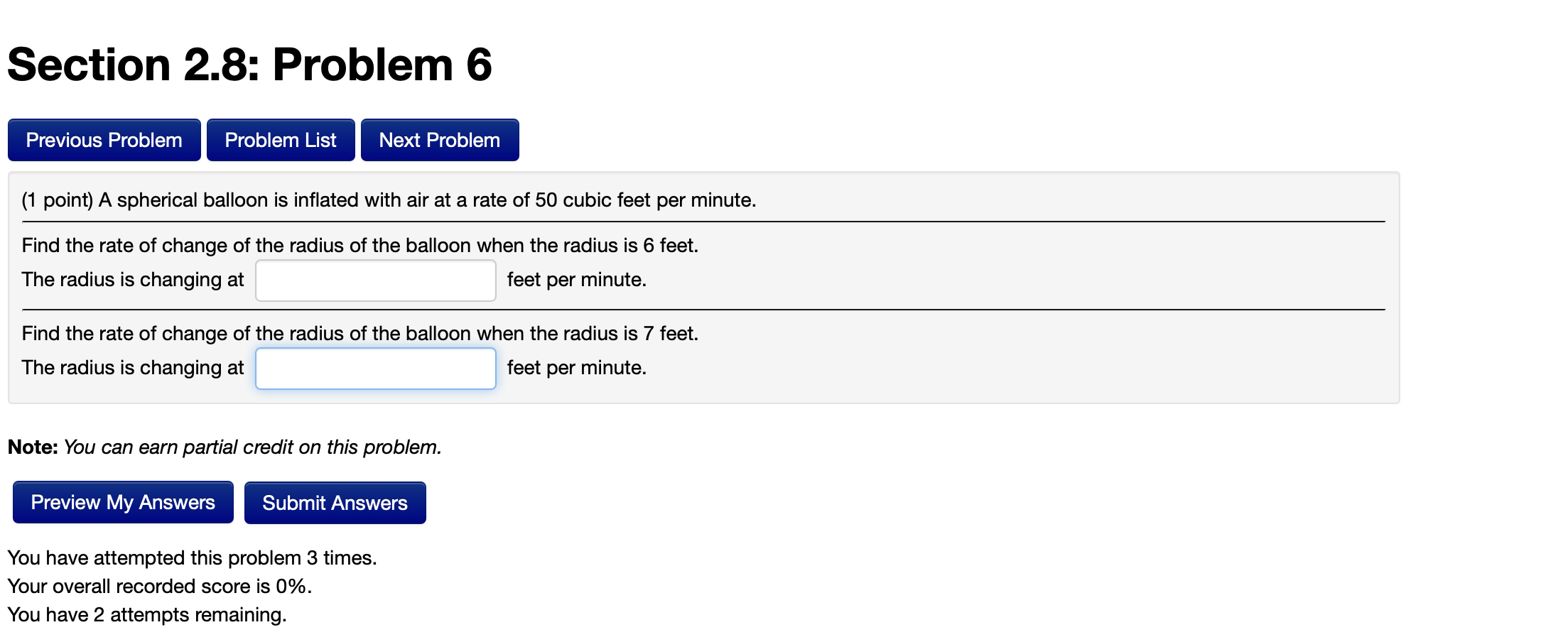Click the problem statement text area
The width and height of the screenshot is (1568, 642).
(x=389, y=200)
